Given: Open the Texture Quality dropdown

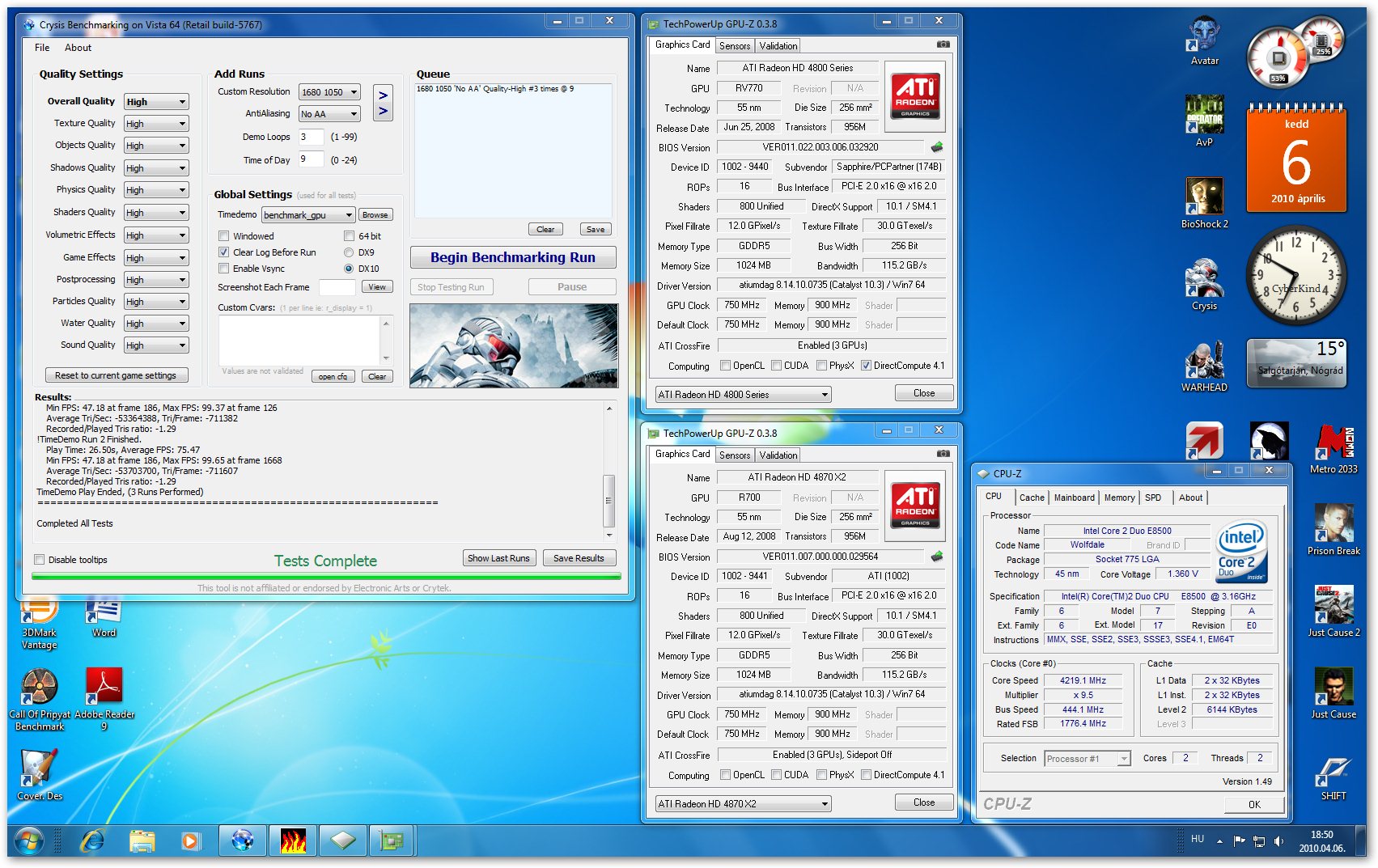Looking at the screenshot, I should (x=156, y=124).
